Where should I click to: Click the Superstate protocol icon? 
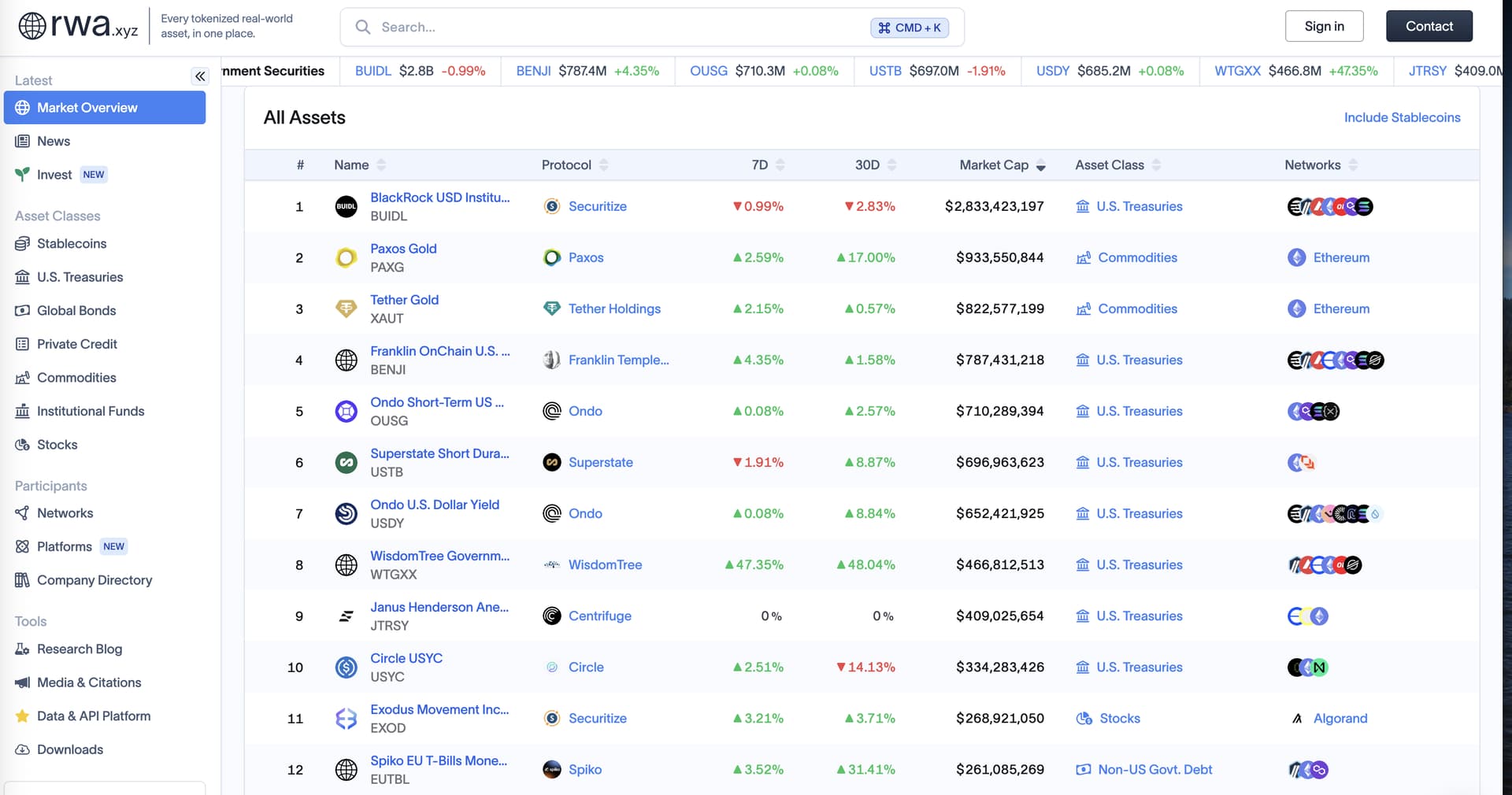coord(552,462)
